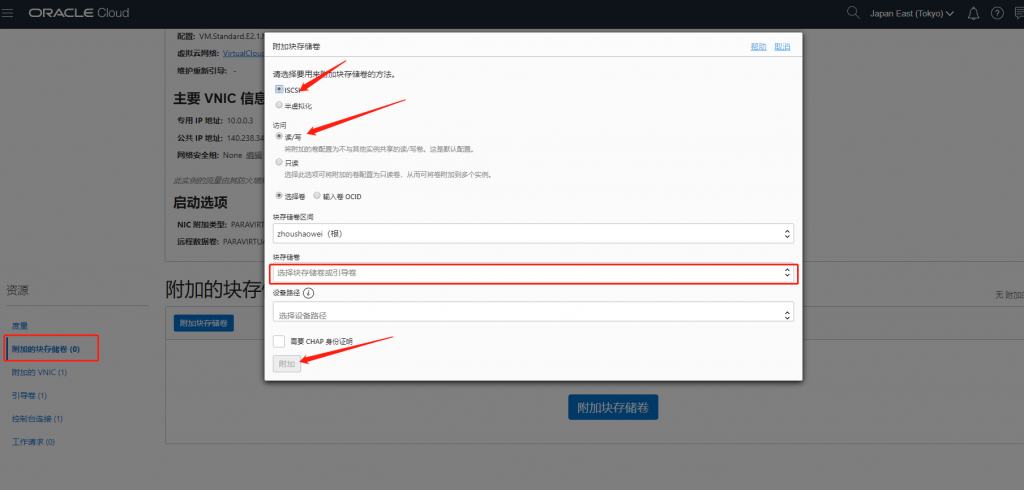This screenshot has height=490, width=1024.
Task: Open 附加的 VNIC (1) in sidebar
Action: coord(39,372)
